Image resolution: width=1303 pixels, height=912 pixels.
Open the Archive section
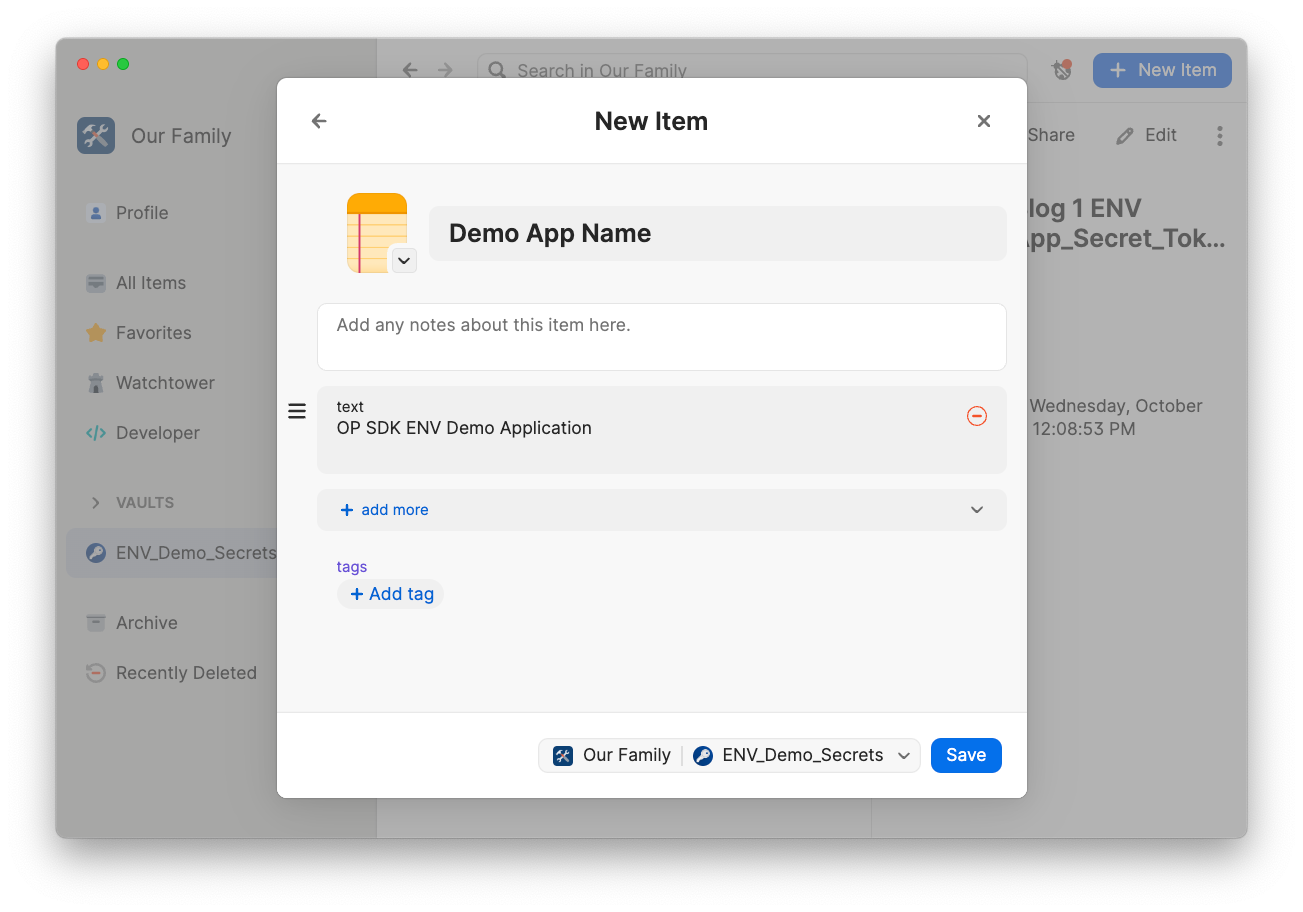[x=147, y=622]
